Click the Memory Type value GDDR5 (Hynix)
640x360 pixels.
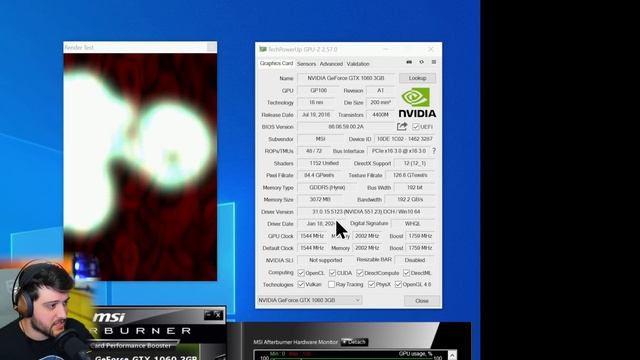point(327,187)
